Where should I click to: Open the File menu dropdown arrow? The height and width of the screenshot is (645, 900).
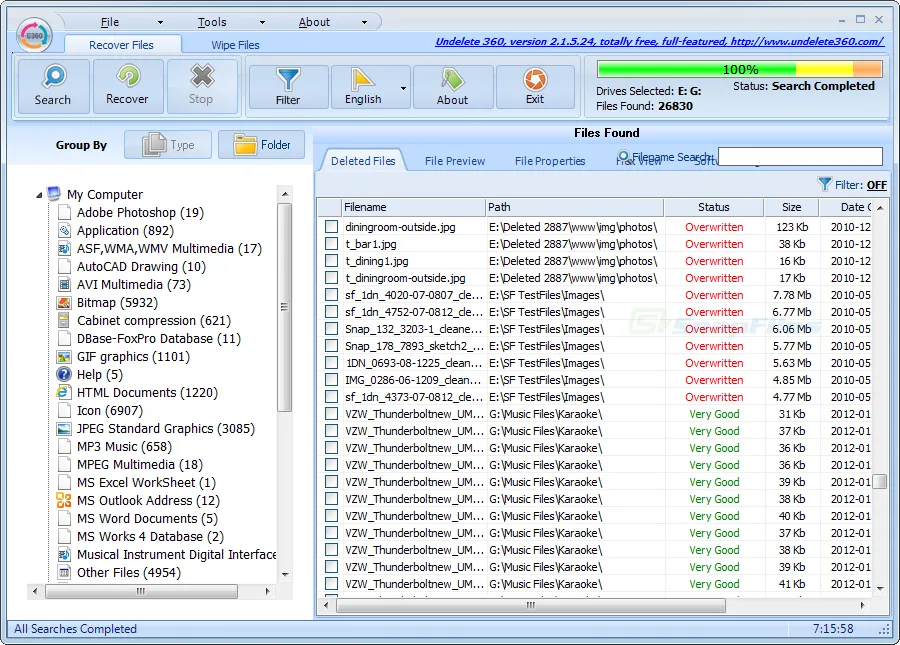(x=160, y=22)
